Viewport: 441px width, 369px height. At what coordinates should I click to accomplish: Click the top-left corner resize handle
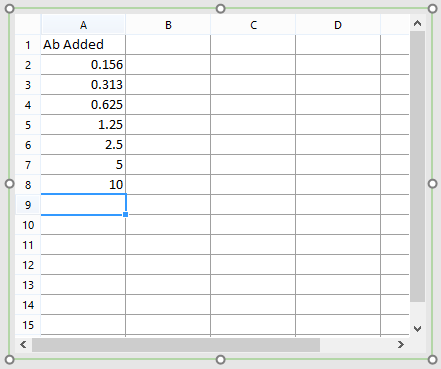[x=10, y=9]
